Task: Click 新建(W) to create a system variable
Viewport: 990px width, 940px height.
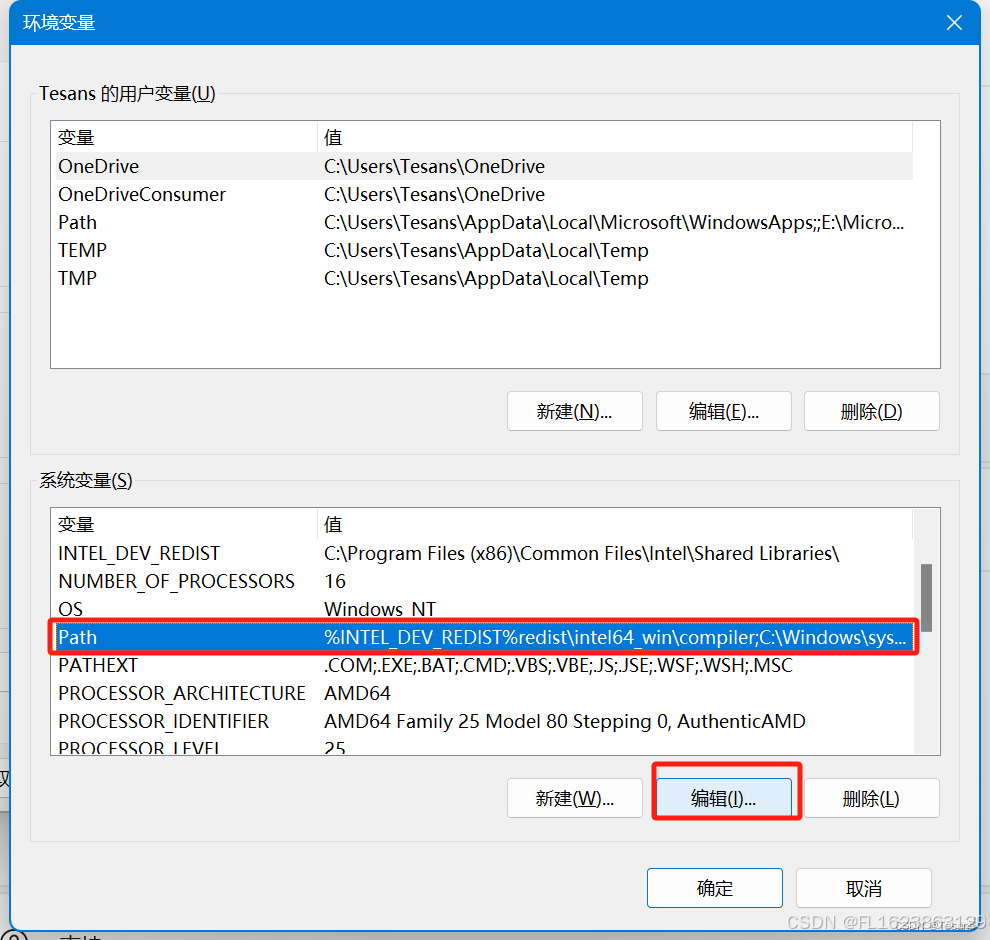Action: pyautogui.click(x=574, y=797)
